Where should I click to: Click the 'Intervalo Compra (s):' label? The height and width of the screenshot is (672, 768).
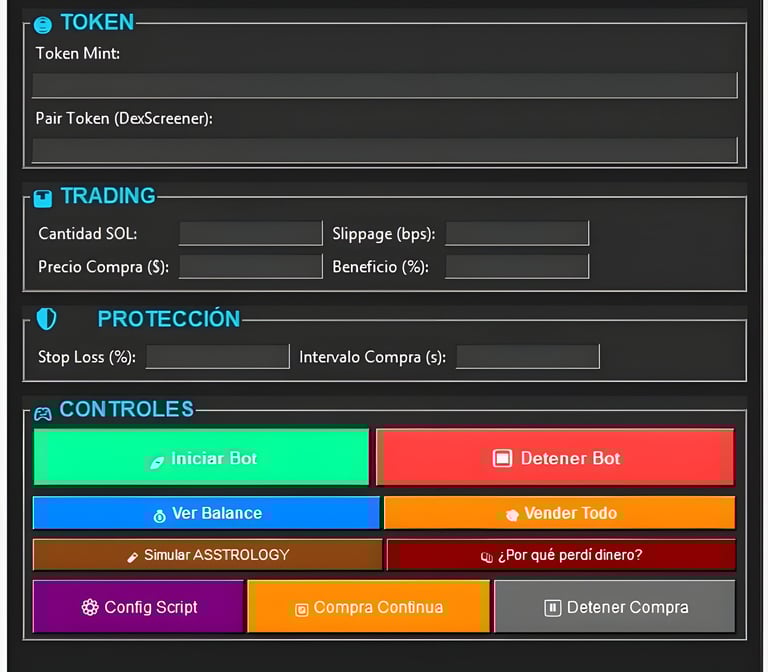[x=372, y=357]
